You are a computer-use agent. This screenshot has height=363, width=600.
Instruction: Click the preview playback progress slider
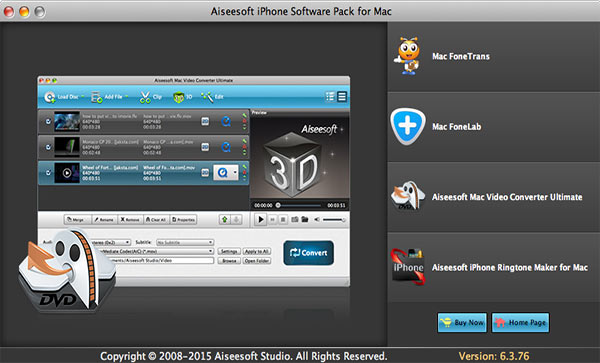(299, 205)
